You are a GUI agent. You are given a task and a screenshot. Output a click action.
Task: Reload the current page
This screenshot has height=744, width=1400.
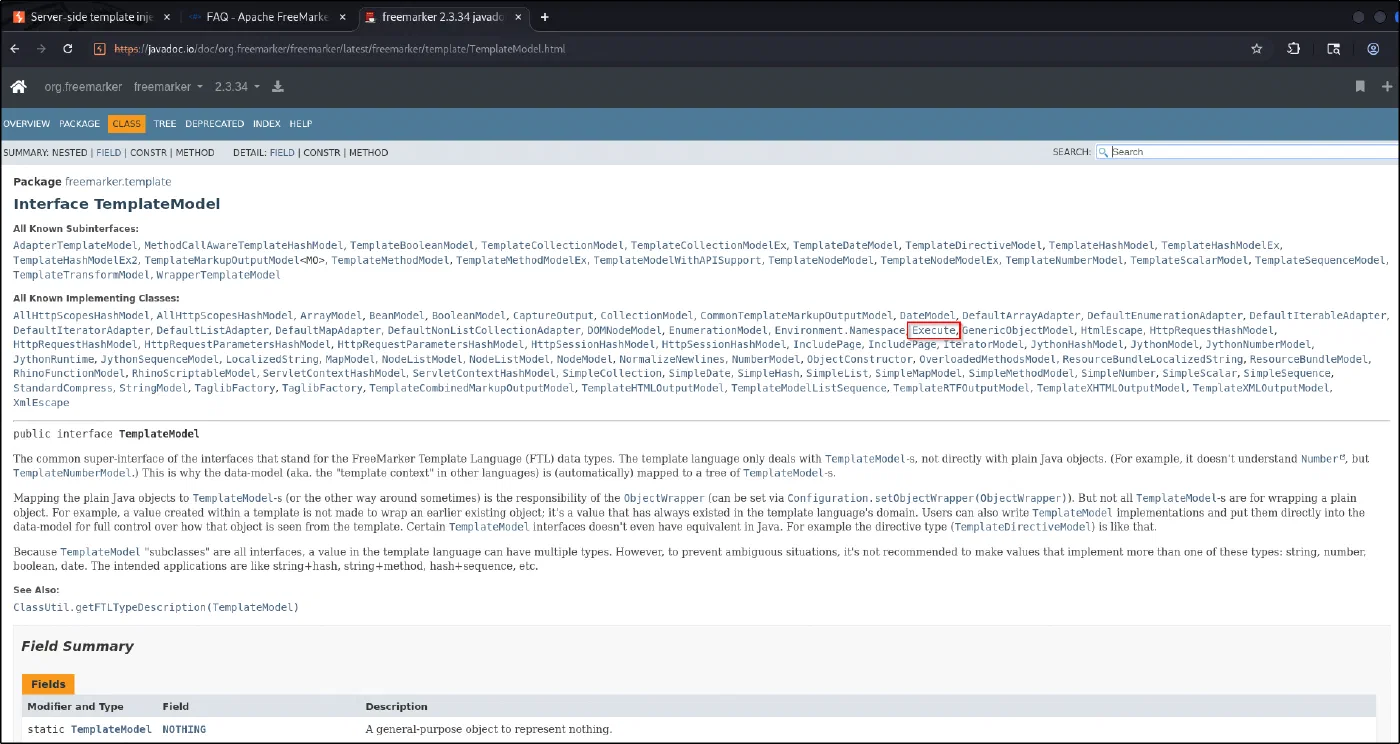pyautogui.click(x=68, y=48)
